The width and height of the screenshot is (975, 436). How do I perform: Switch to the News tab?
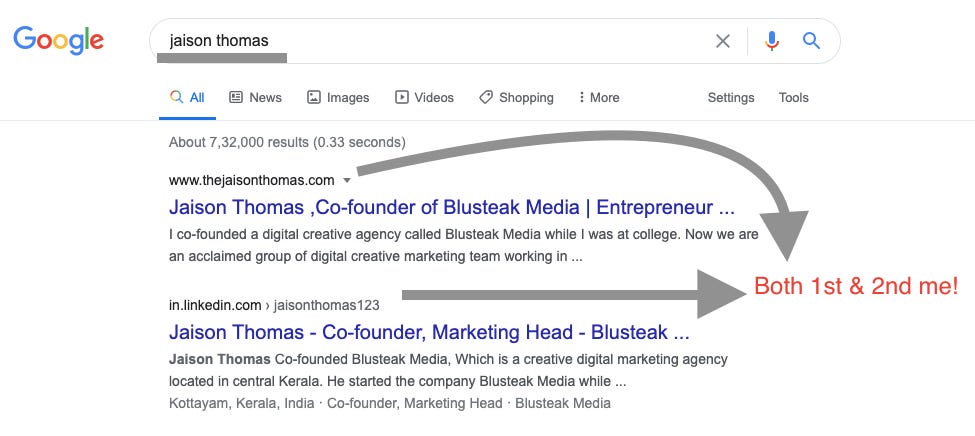click(x=256, y=98)
